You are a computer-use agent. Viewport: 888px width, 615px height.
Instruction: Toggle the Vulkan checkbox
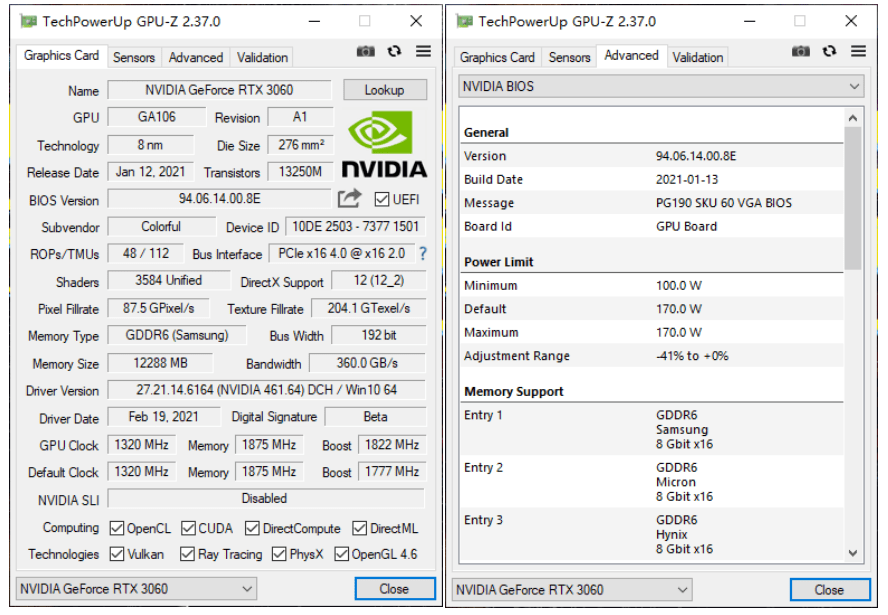click(x=117, y=554)
